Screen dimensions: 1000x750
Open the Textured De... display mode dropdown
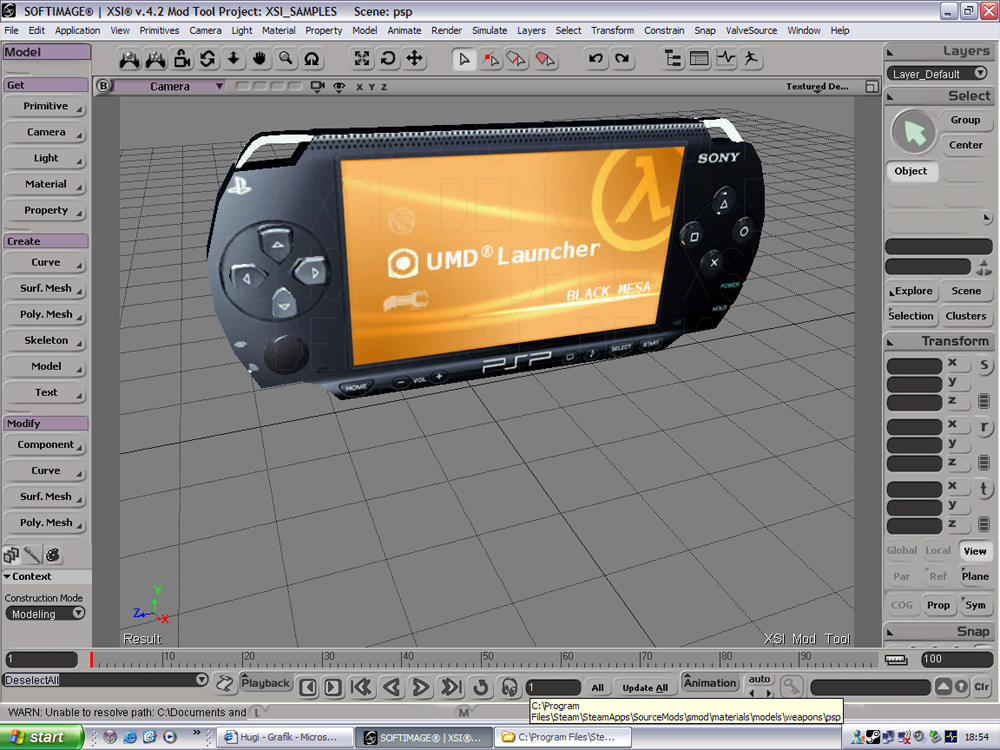coord(817,87)
